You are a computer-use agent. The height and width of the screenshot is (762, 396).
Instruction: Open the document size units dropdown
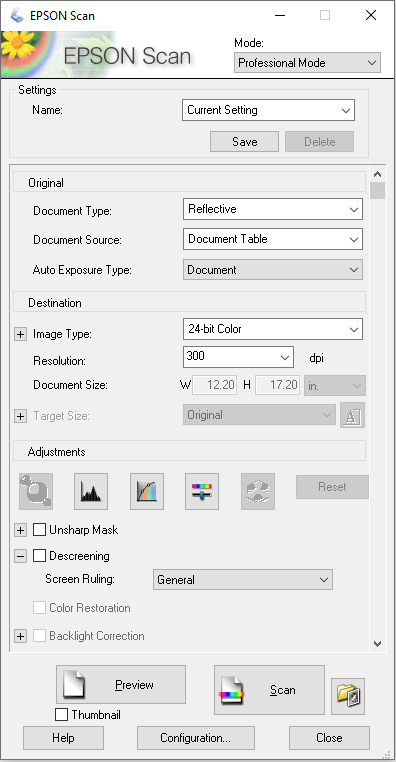(x=334, y=385)
